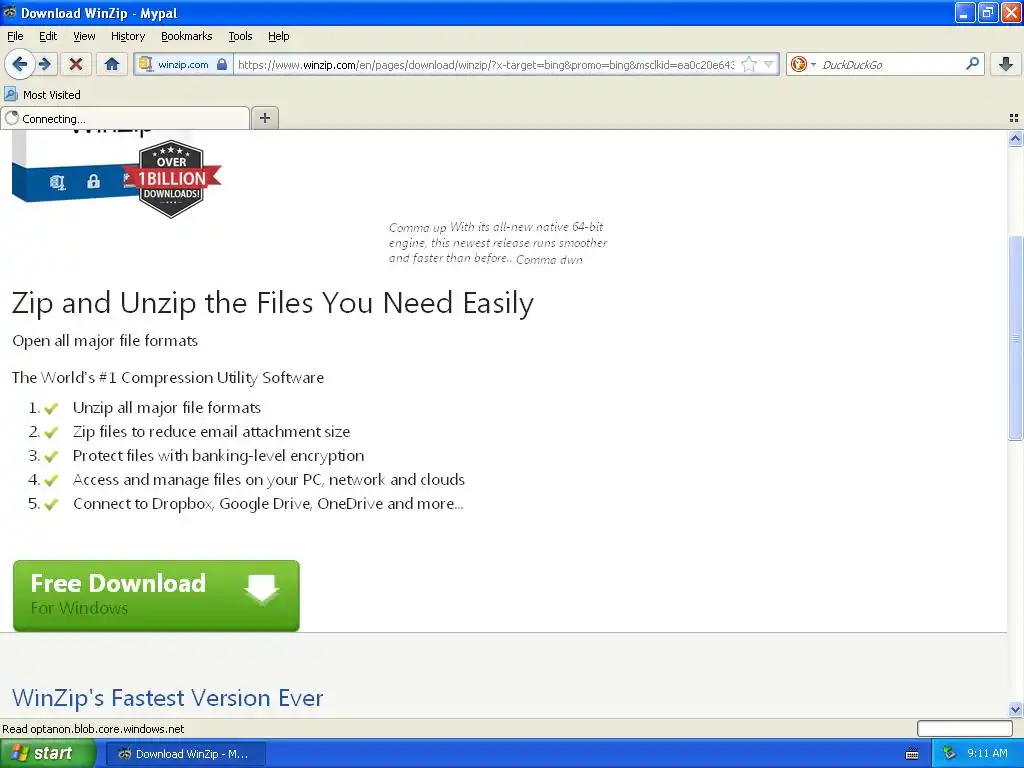Click 'Unzip all major file formats' item
This screenshot has height=768, width=1024.
pyautogui.click(x=167, y=408)
